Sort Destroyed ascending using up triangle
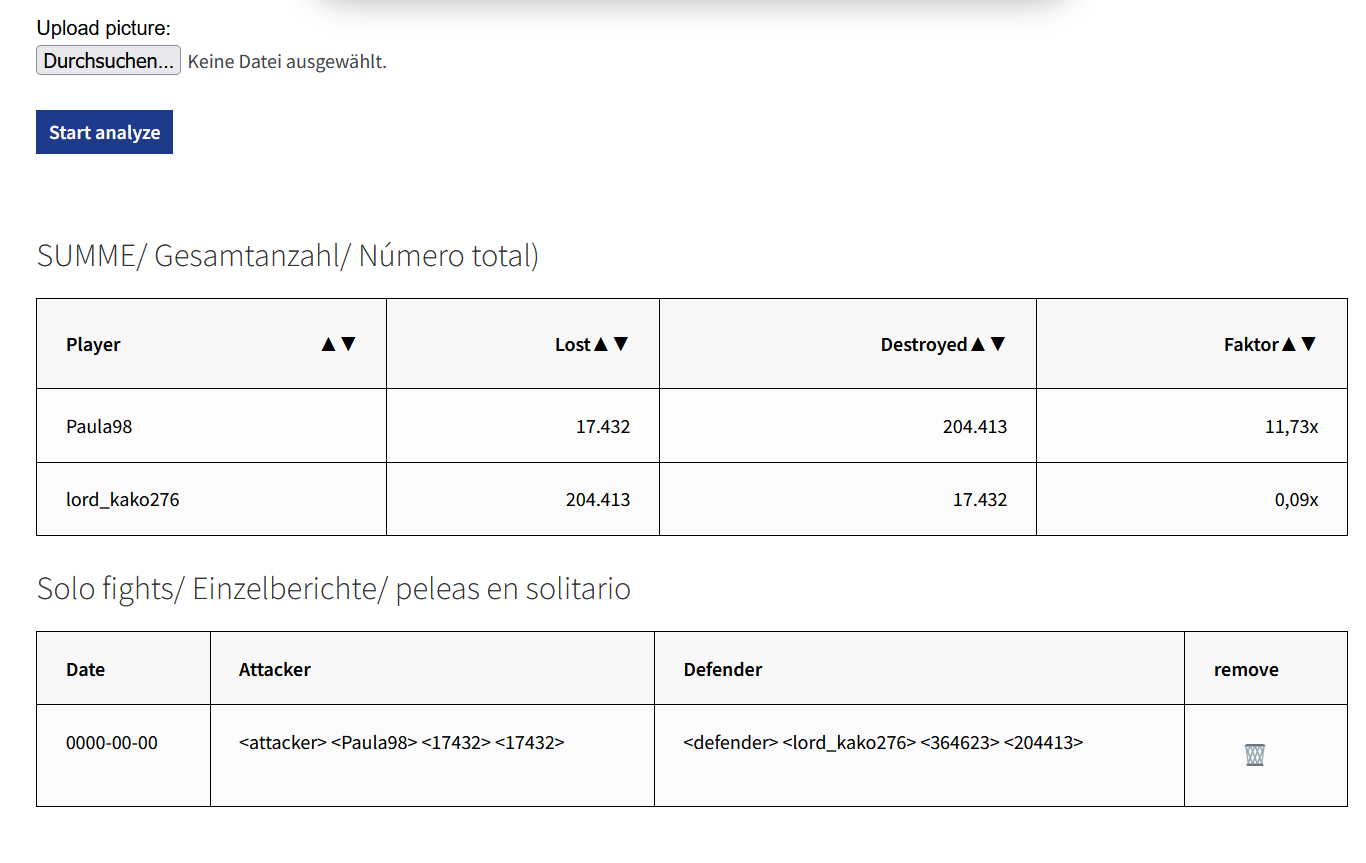Image resolution: width=1366 pixels, height=863 pixels. [977, 344]
